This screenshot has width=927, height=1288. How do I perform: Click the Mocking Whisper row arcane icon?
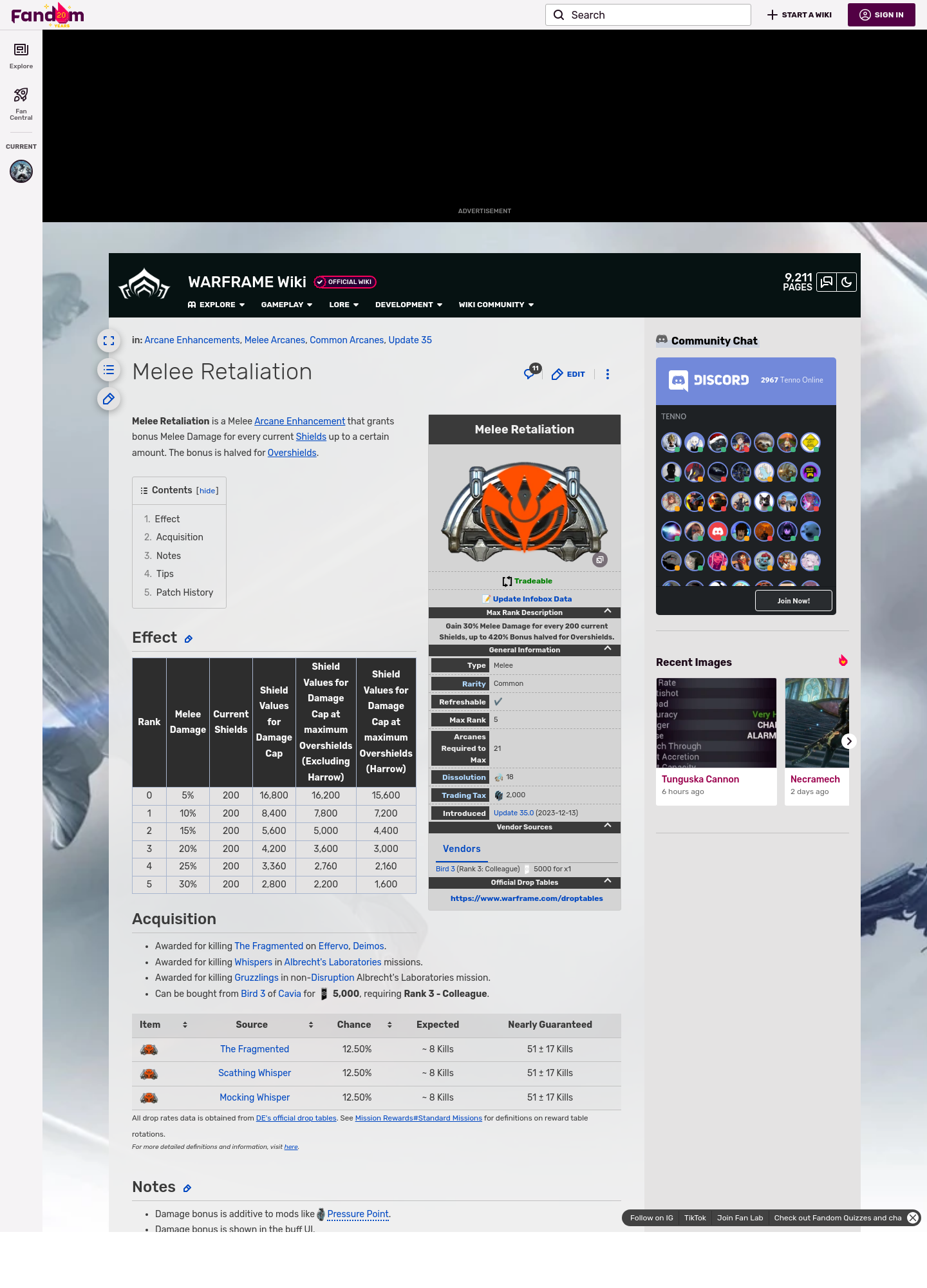tap(149, 1098)
